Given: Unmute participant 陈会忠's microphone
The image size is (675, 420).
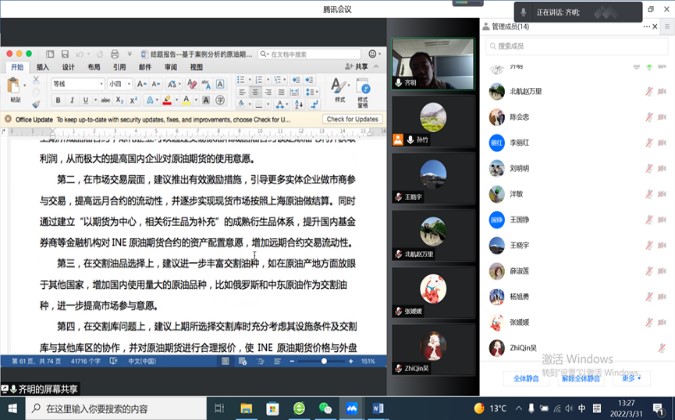Looking at the screenshot, I should [x=649, y=117].
